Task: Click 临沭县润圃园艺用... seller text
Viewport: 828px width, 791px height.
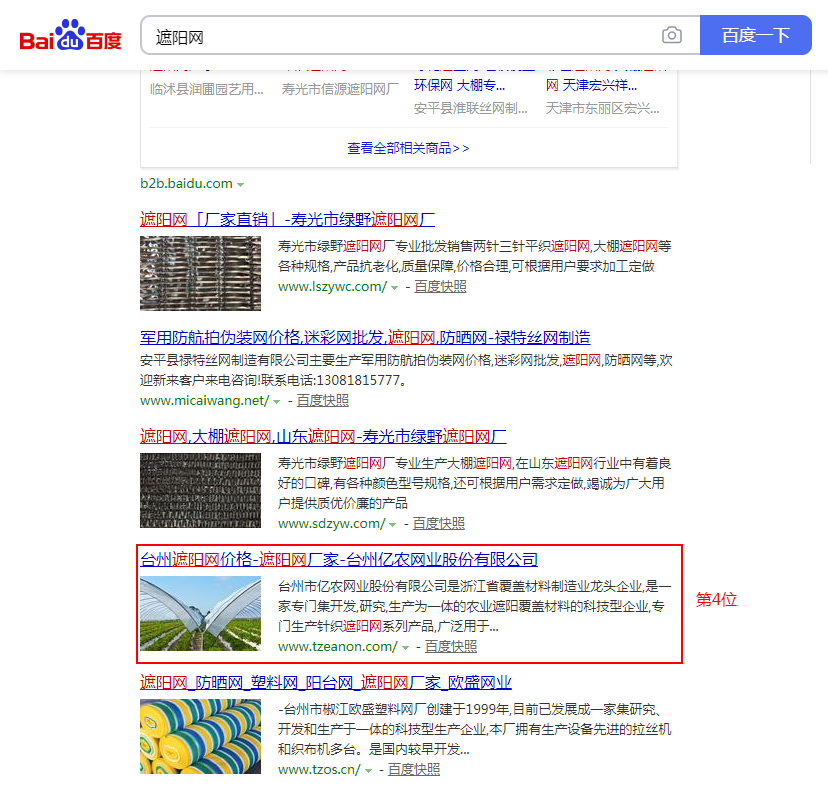Action: [x=206, y=89]
